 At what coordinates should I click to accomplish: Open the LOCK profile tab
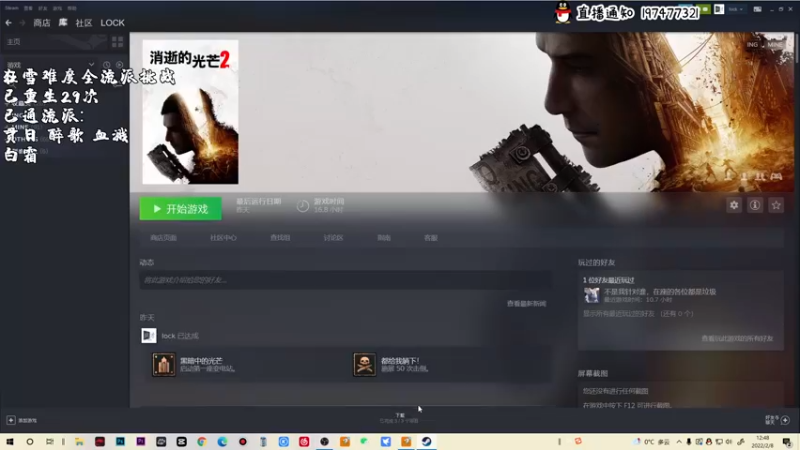(112, 23)
